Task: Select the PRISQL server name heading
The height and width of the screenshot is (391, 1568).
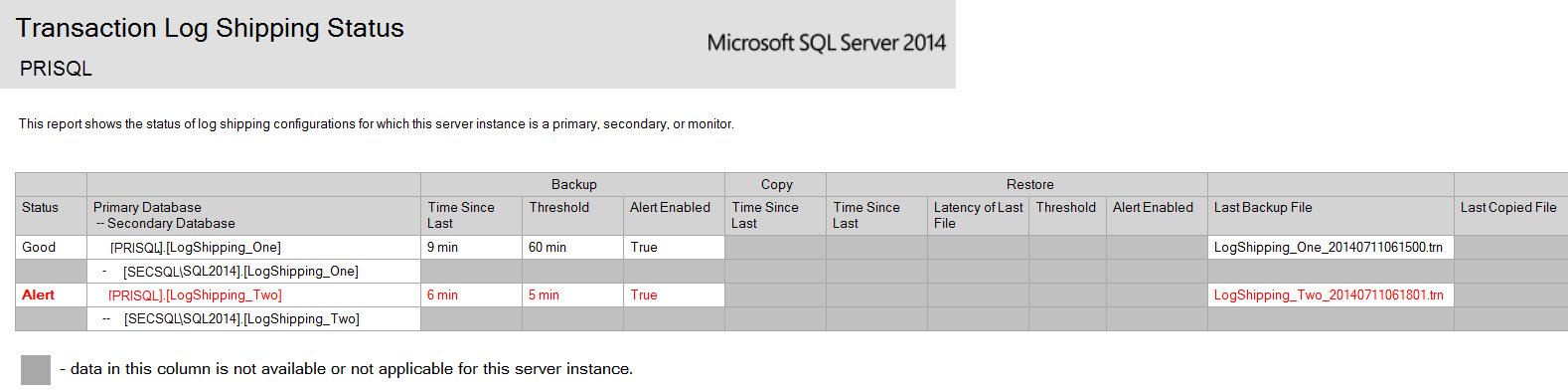Action: [x=56, y=69]
